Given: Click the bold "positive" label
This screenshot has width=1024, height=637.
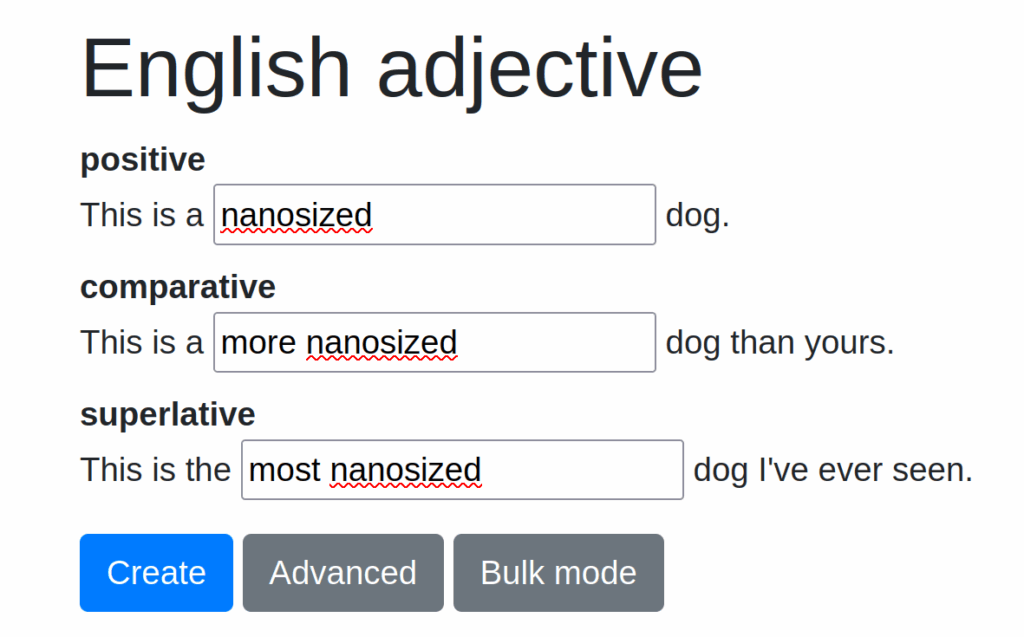Looking at the screenshot, I should 142,159.
